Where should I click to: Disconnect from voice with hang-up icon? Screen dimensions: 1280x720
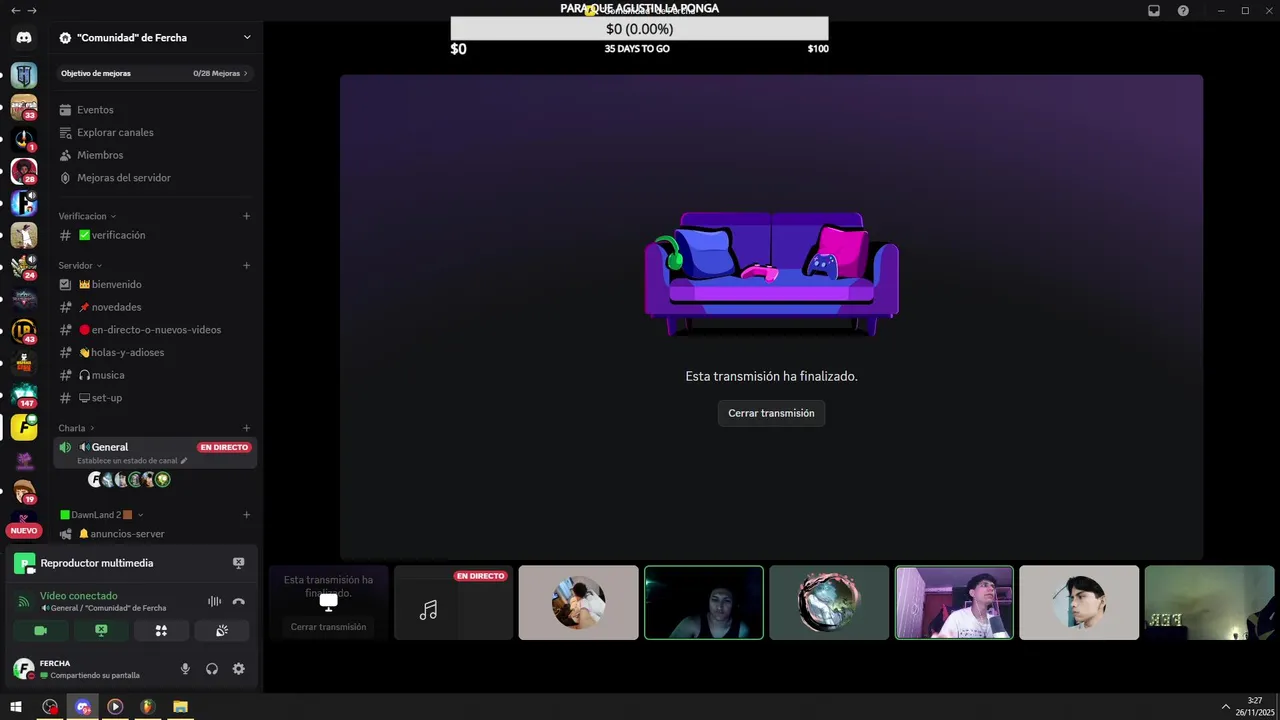(238, 601)
